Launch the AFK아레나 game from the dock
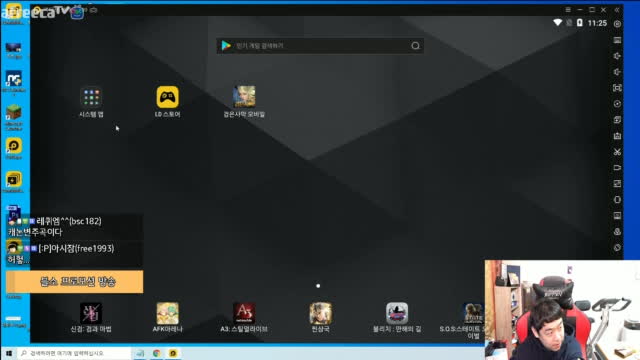The width and height of the screenshot is (640, 360). 167,313
